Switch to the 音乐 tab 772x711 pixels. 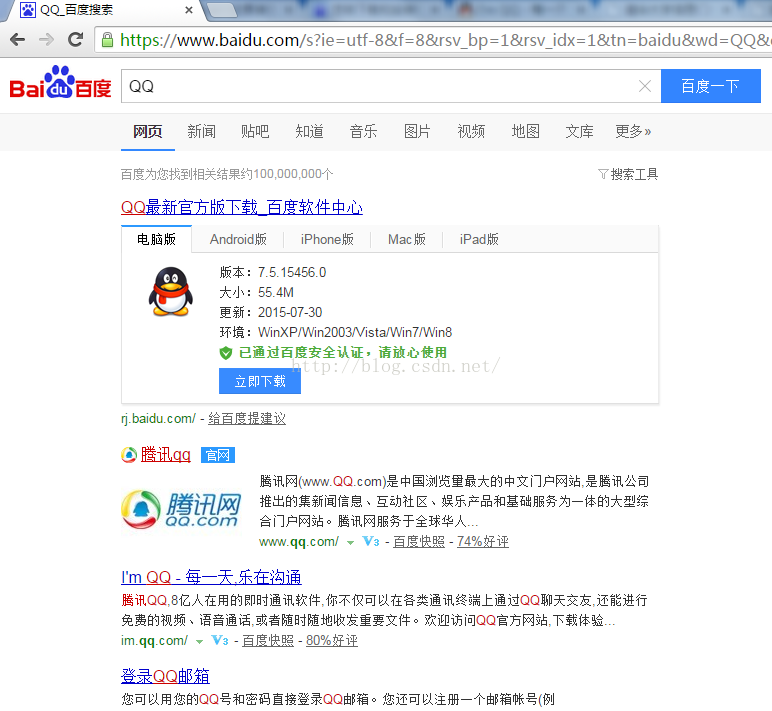(x=363, y=131)
